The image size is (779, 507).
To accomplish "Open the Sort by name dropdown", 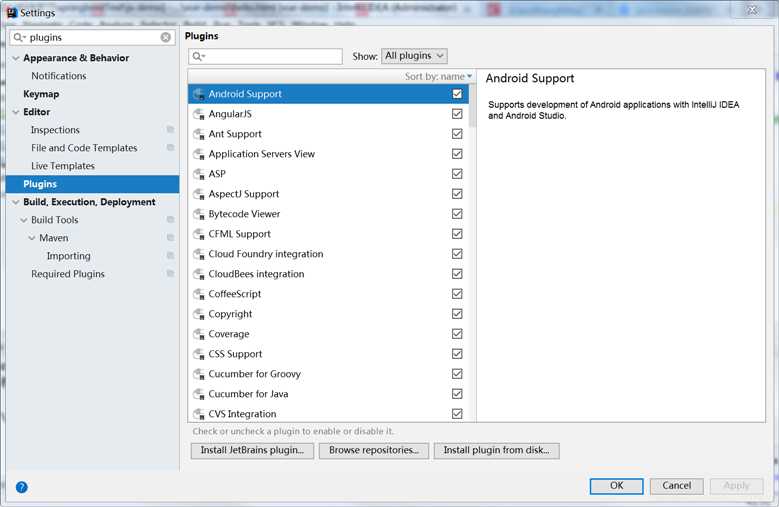I will (438, 76).
